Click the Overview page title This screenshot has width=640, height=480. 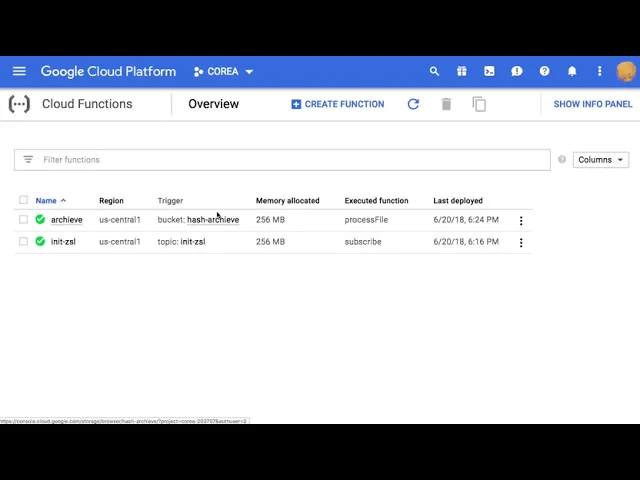(x=213, y=104)
